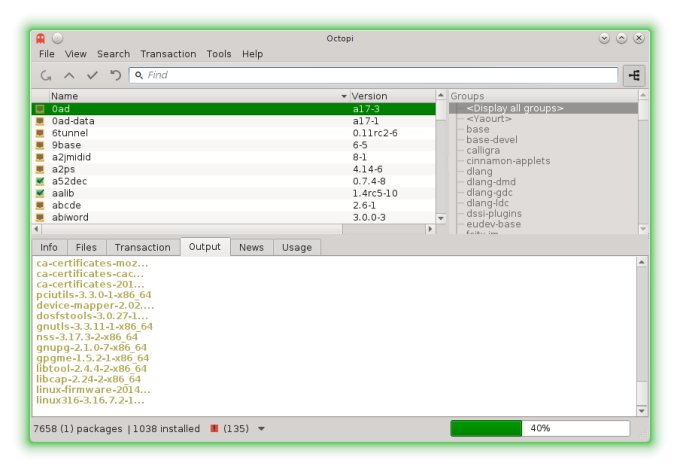Open the Tools menu
The height and width of the screenshot is (472, 680).
coord(218,54)
